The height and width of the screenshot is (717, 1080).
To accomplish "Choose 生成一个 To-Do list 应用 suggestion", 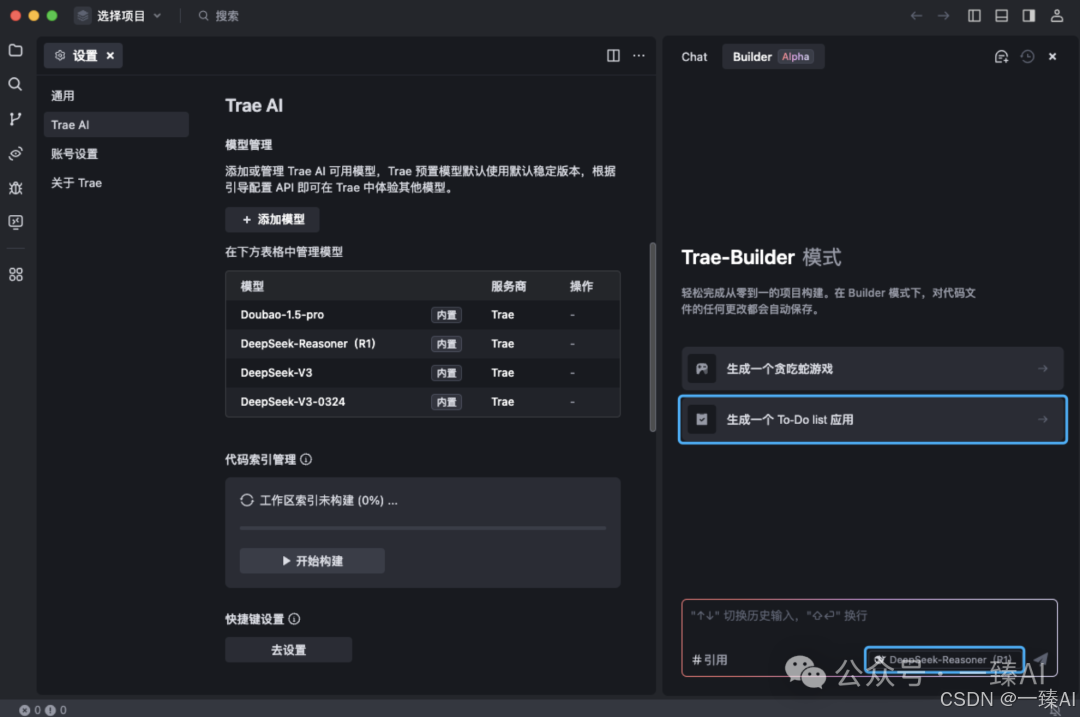I will click(872, 419).
